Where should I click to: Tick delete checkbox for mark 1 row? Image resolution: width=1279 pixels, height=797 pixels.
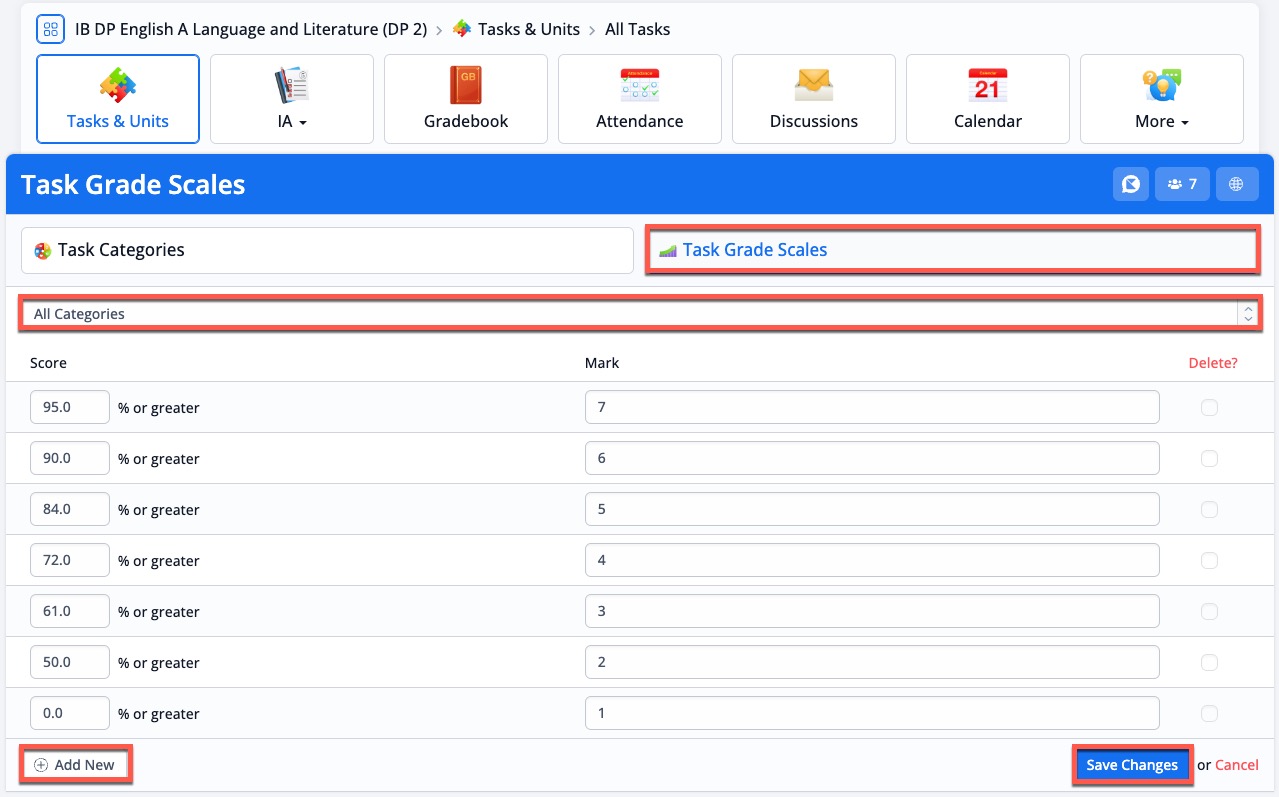click(1209, 713)
